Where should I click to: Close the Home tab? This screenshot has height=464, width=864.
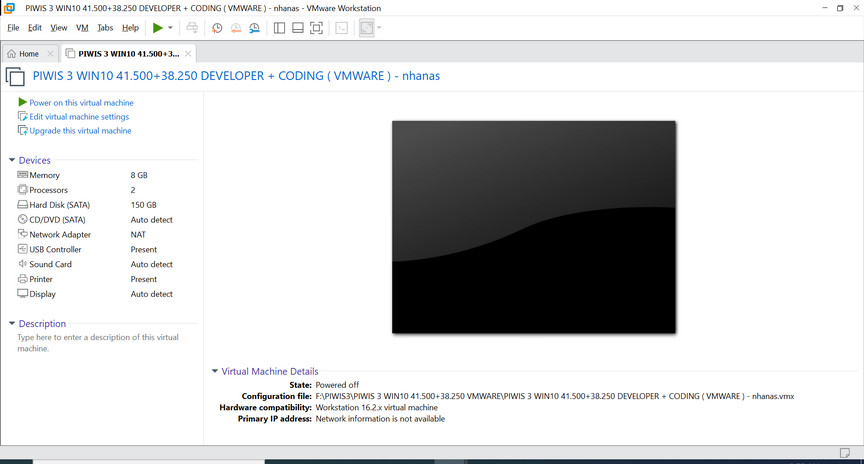(x=50, y=53)
